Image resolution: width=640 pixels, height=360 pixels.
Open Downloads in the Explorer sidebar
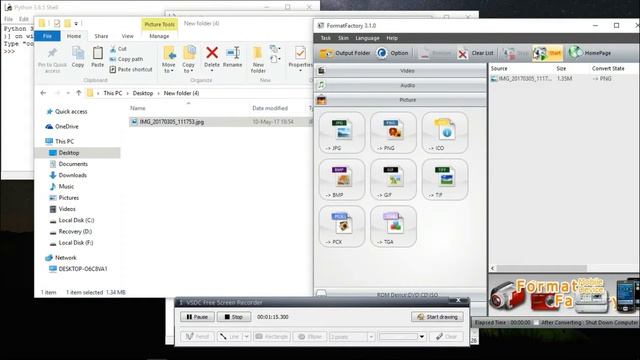(72, 175)
